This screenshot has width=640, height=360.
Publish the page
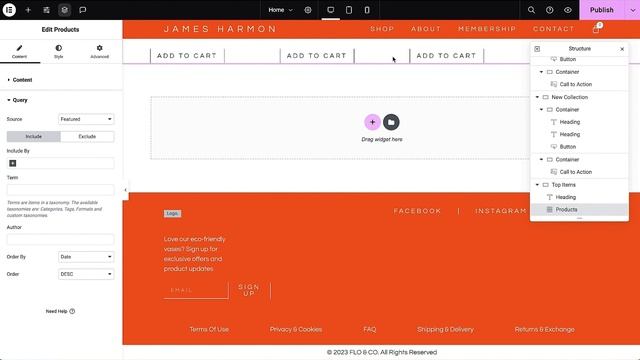click(x=602, y=10)
